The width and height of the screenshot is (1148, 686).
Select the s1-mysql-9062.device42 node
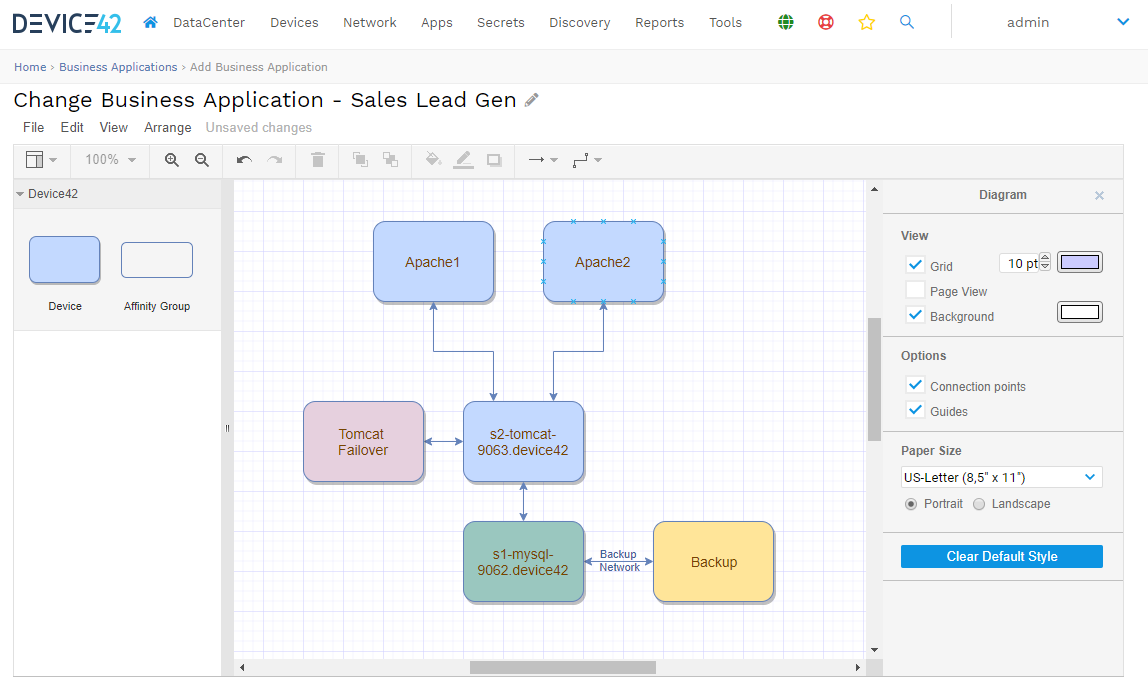(523, 562)
